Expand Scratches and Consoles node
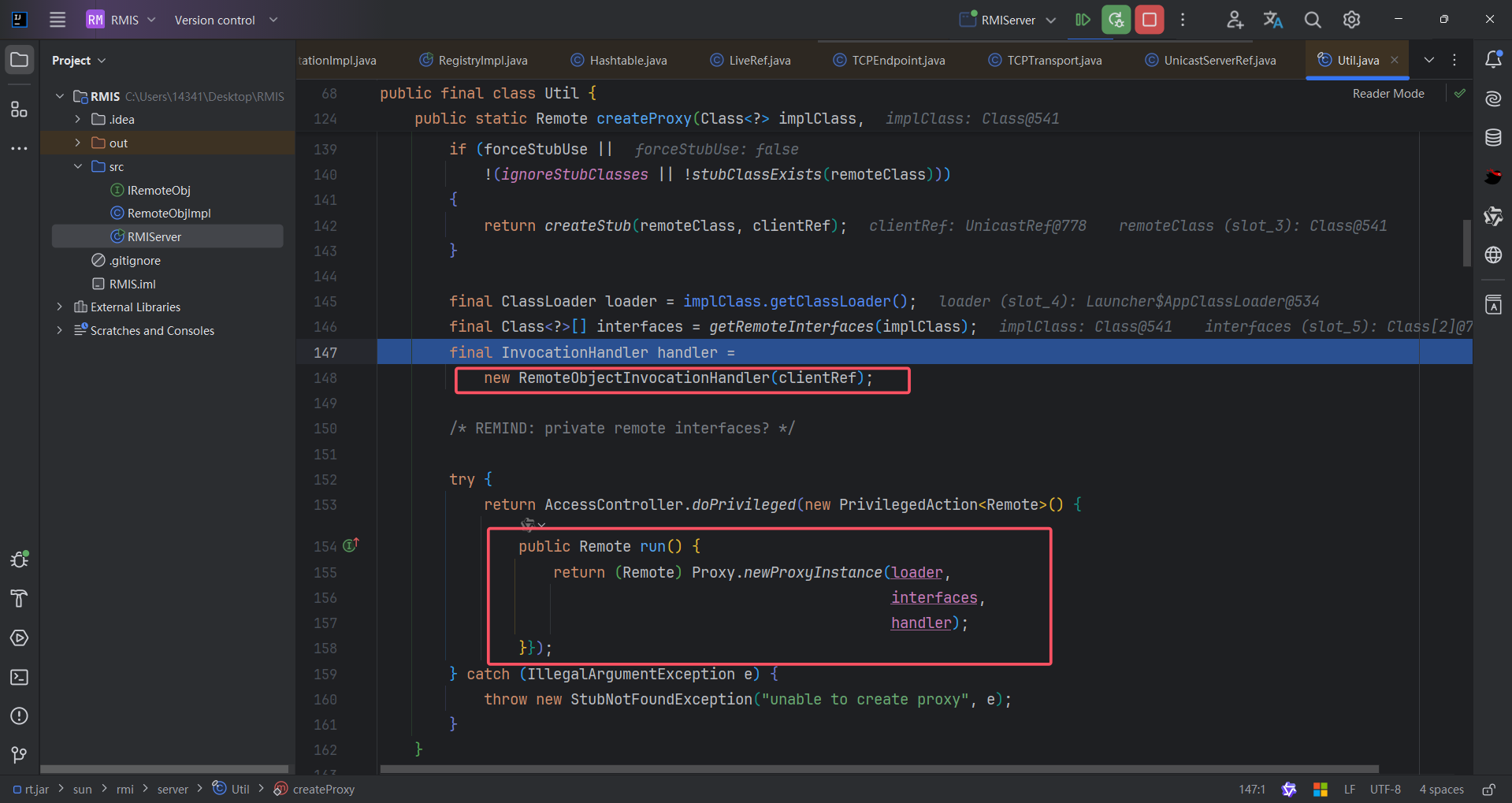Screen dimensions: 1512x803 [60, 330]
